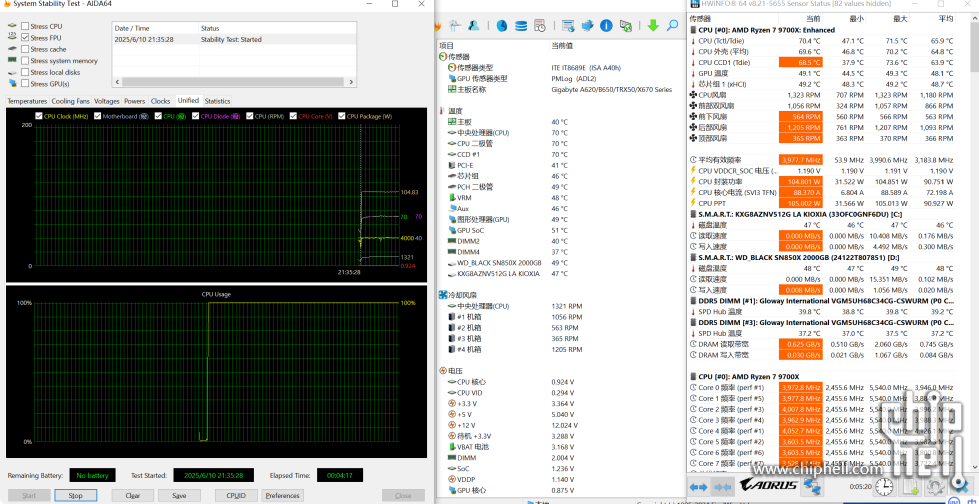Click the green download arrow icon
The image size is (979, 504).
click(x=653, y=26)
